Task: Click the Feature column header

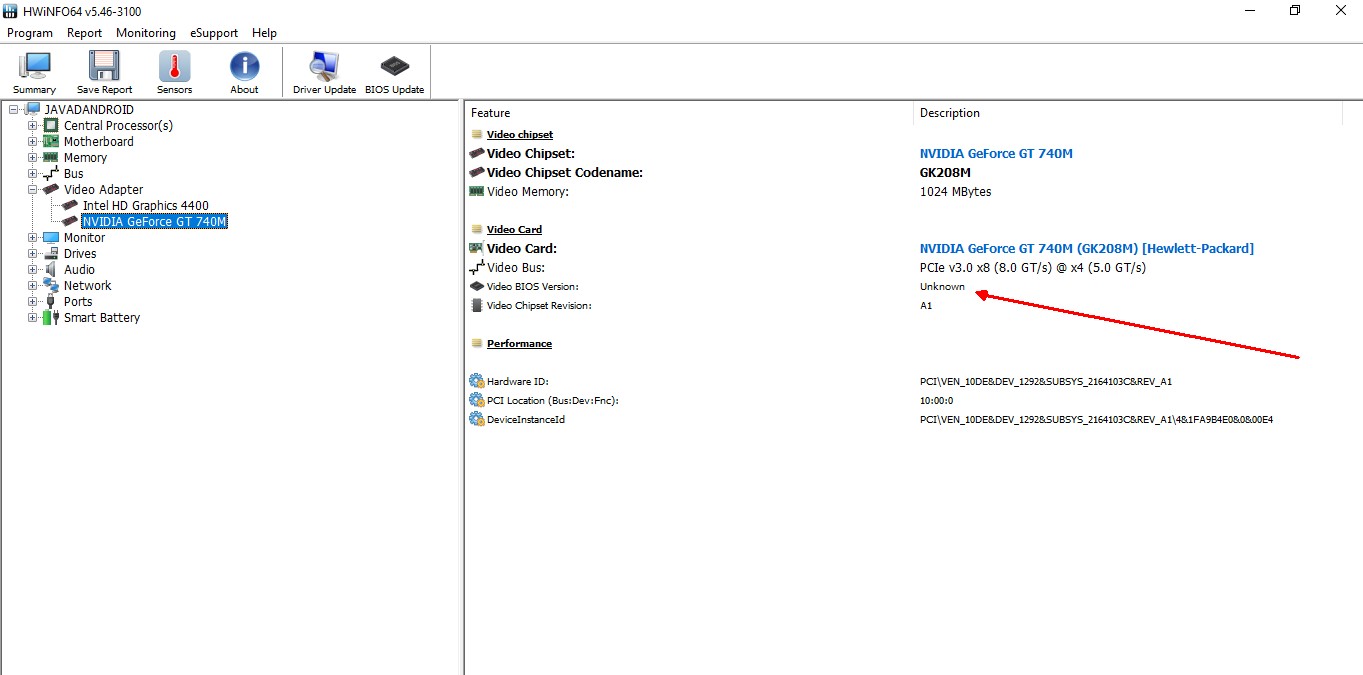Action: (x=490, y=113)
